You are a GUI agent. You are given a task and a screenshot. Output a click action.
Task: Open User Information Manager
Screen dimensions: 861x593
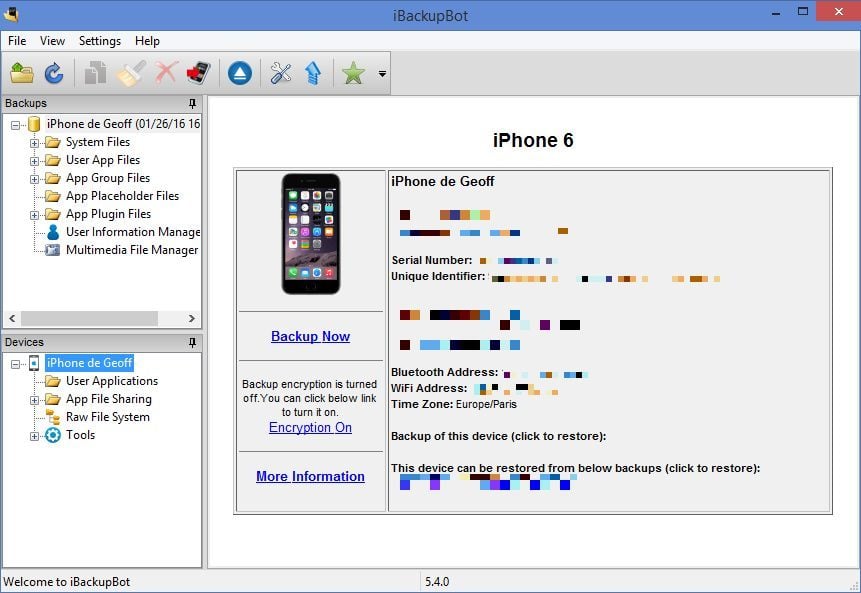click(x=133, y=232)
